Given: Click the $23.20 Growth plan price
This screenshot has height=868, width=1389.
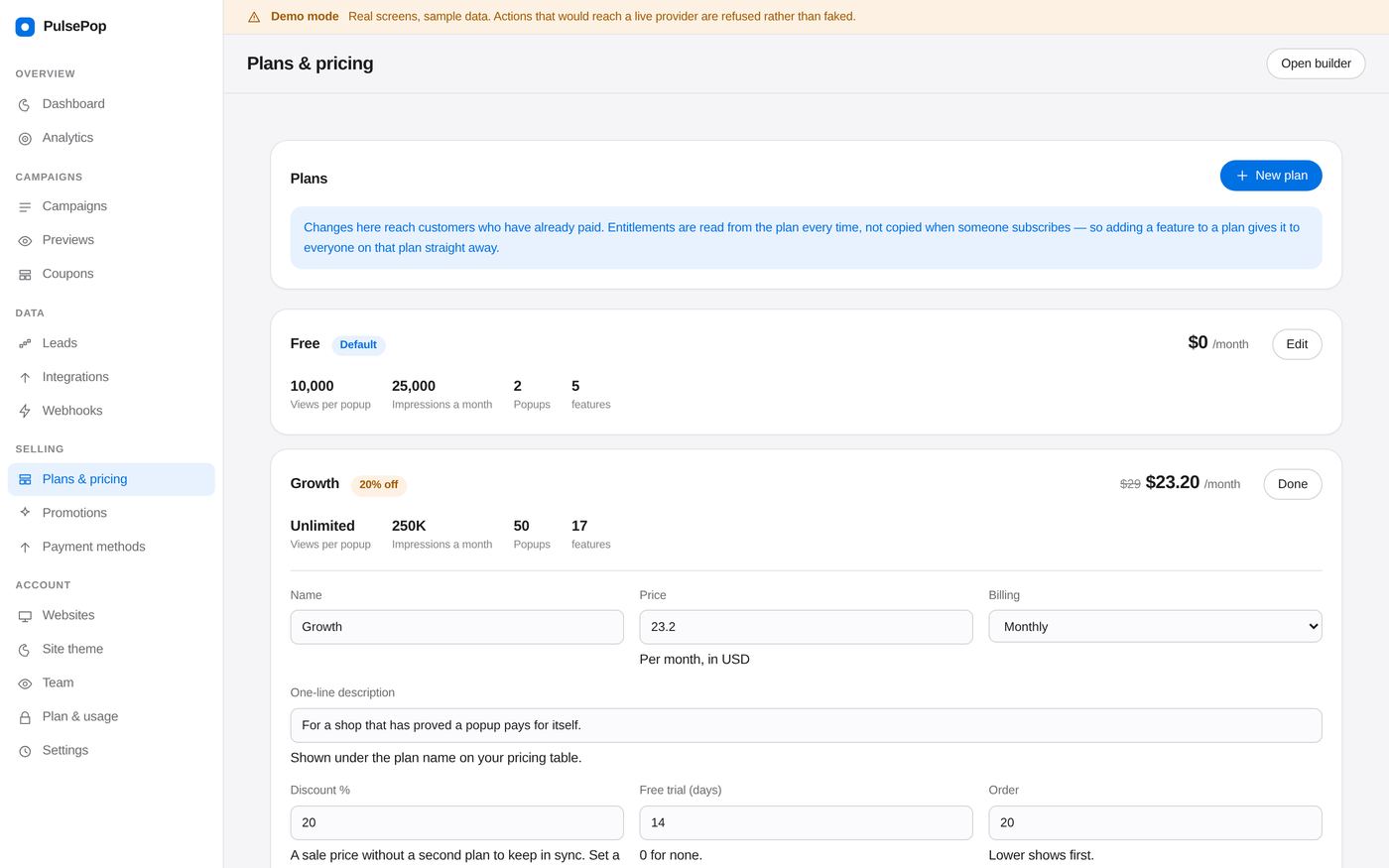Looking at the screenshot, I should point(1173,482).
